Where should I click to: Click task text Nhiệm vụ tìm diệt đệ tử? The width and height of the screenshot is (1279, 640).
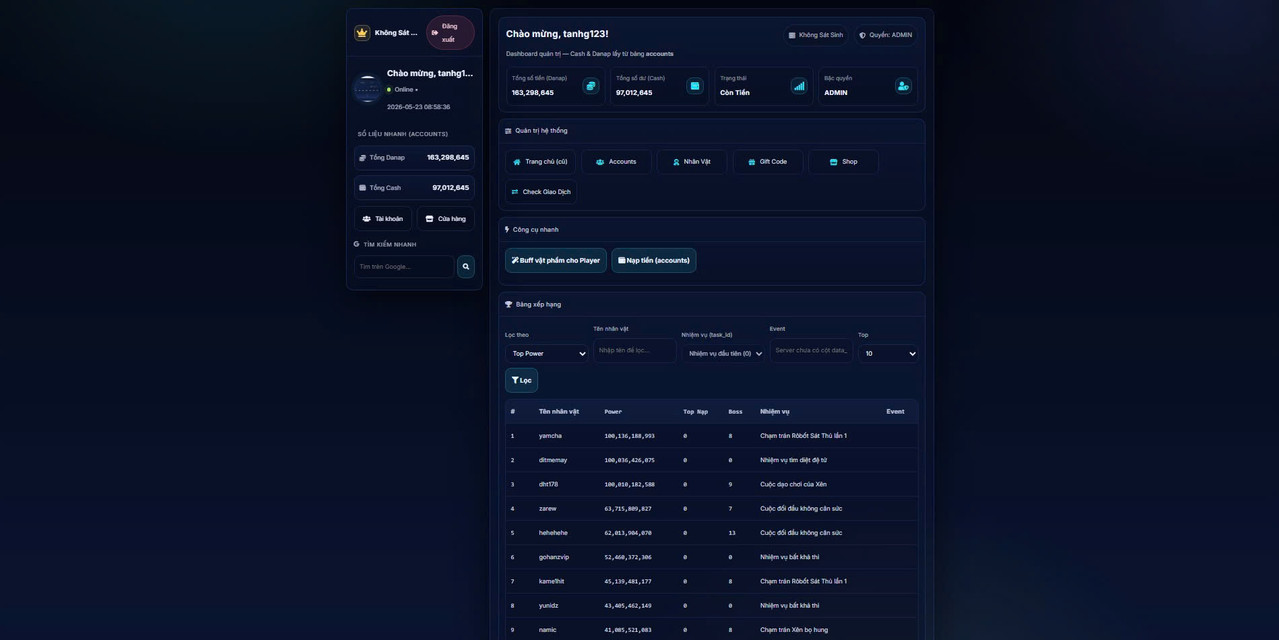click(x=793, y=460)
